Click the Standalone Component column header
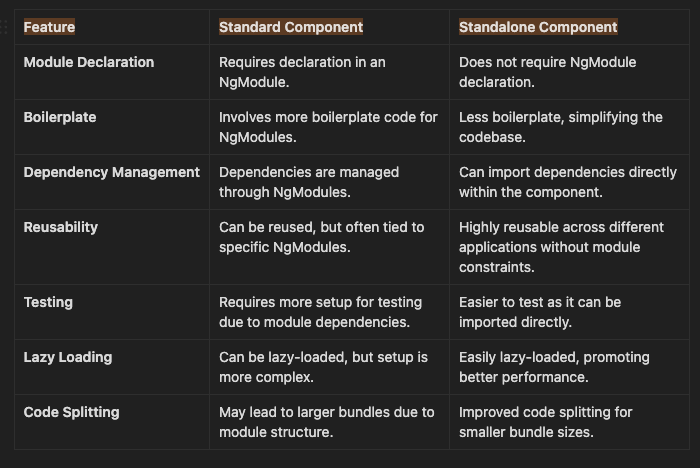 (538, 27)
